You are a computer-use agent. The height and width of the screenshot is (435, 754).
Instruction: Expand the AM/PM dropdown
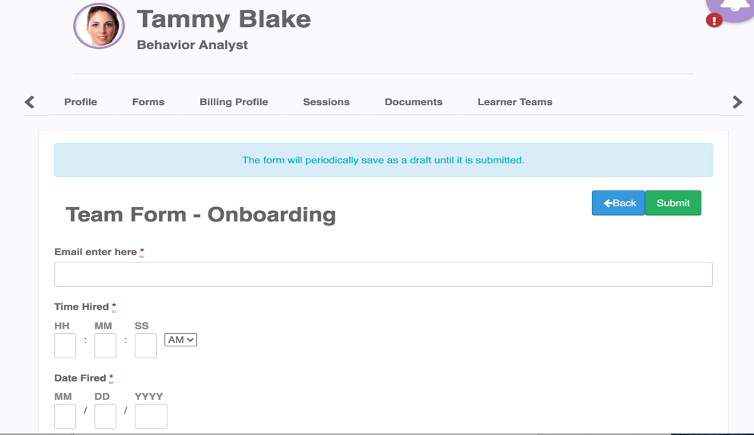coord(180,340)
